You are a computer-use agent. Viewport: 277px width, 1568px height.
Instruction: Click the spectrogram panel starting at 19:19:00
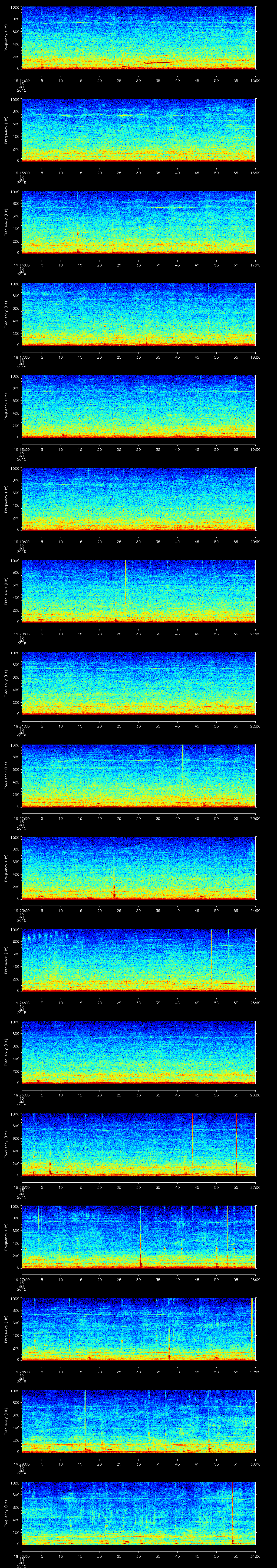[x=138, y=499]
